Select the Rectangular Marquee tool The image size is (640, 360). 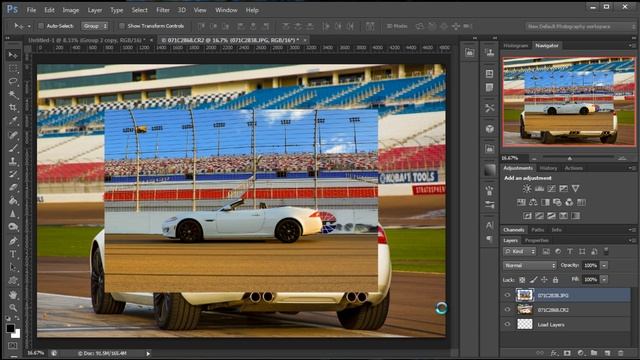13,68
